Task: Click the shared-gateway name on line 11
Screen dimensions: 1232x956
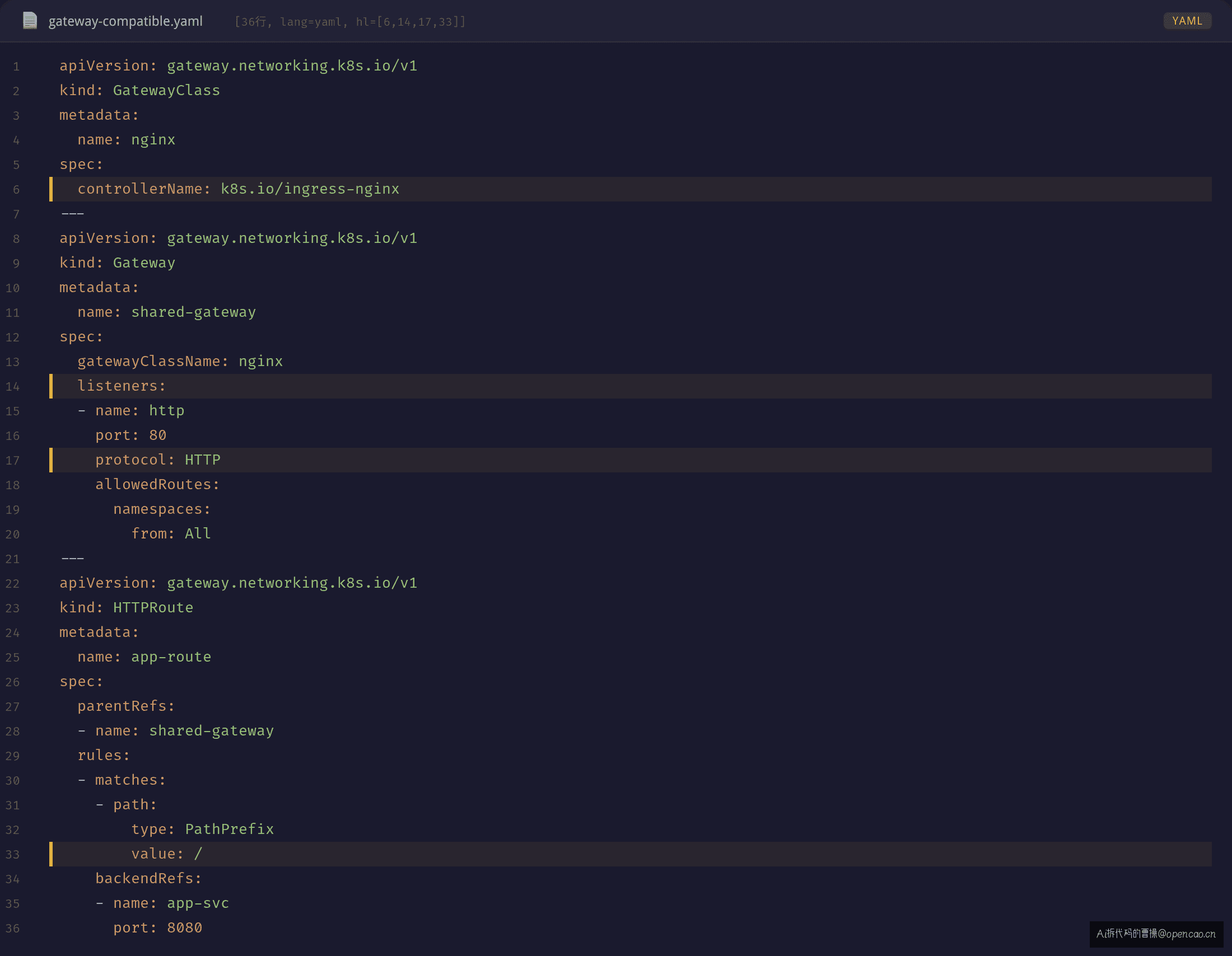Action: (194, 312)
